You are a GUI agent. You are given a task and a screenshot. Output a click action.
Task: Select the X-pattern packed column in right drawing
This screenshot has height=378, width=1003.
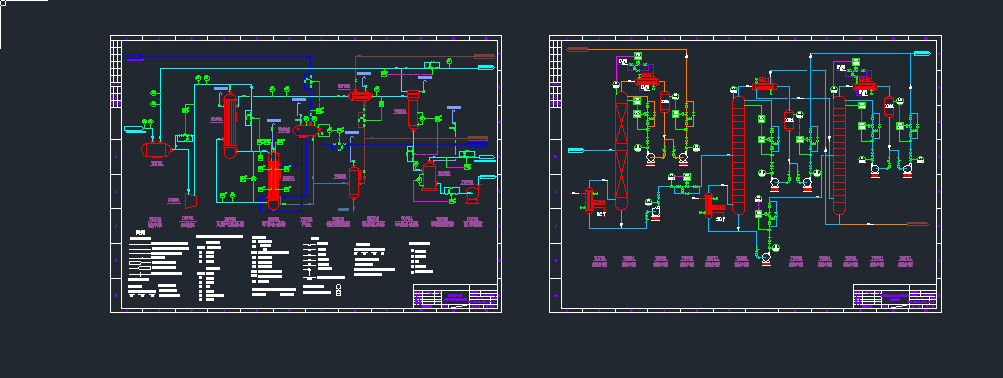621,151
